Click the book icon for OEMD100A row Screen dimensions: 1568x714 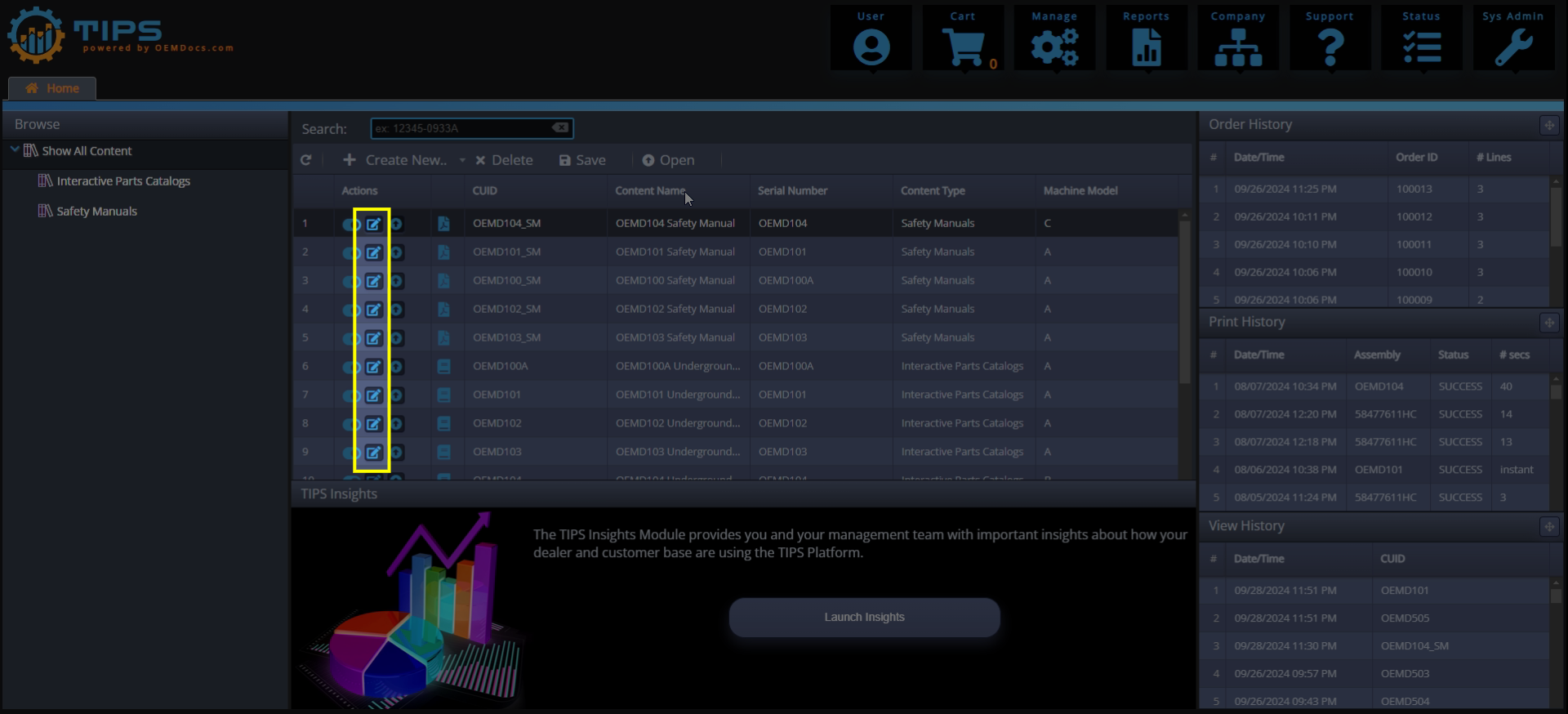[443, 366]
